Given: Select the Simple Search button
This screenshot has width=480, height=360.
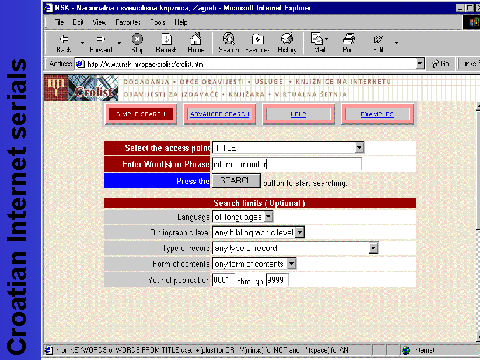Looking at the screenshot, I should [x=141, y=114].
